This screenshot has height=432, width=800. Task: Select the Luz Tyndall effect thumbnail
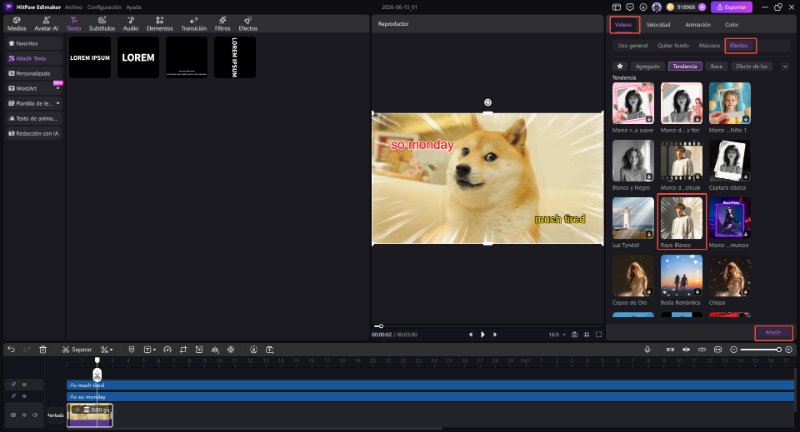(x=633, y=218)
